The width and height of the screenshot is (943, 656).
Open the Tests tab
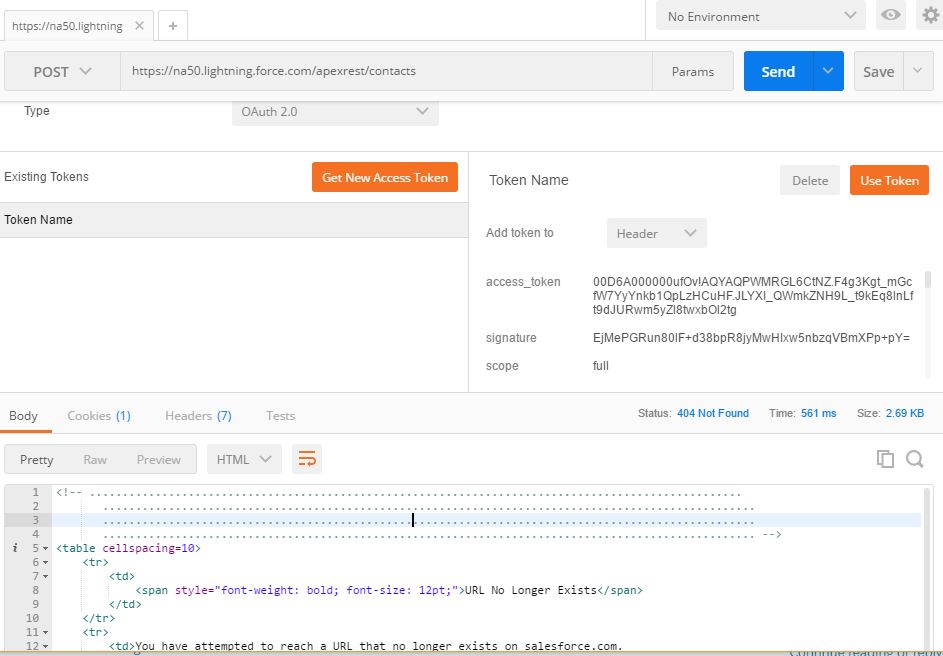pos(280,415)
